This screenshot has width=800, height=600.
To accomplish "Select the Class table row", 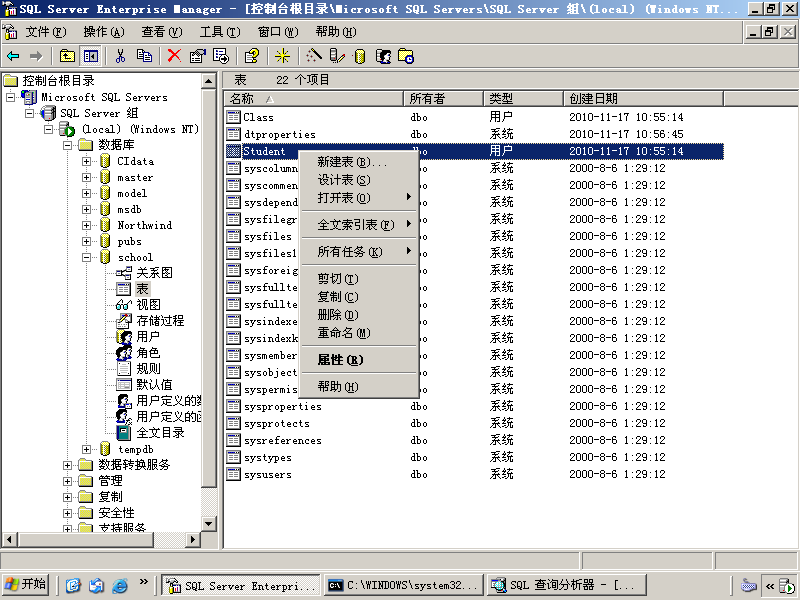I will [474, 117].
